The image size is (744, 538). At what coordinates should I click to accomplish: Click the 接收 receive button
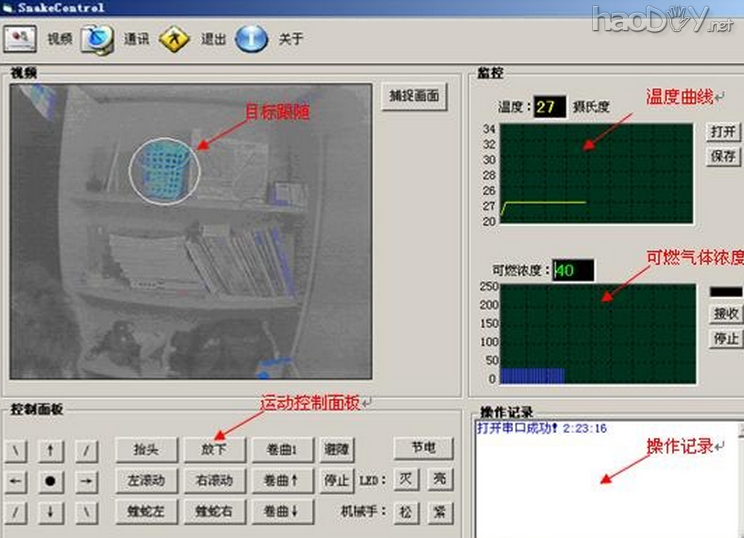[x=726, y=314]
